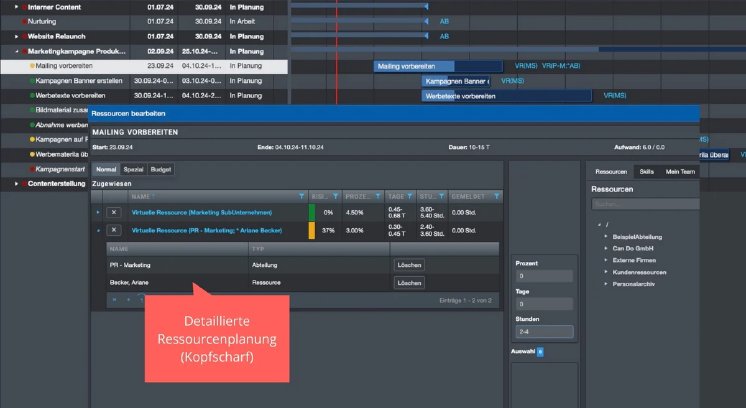Click Löschen for Becker, Ariane row
This screenshot has width=746, height=408.
coord(409,283)
